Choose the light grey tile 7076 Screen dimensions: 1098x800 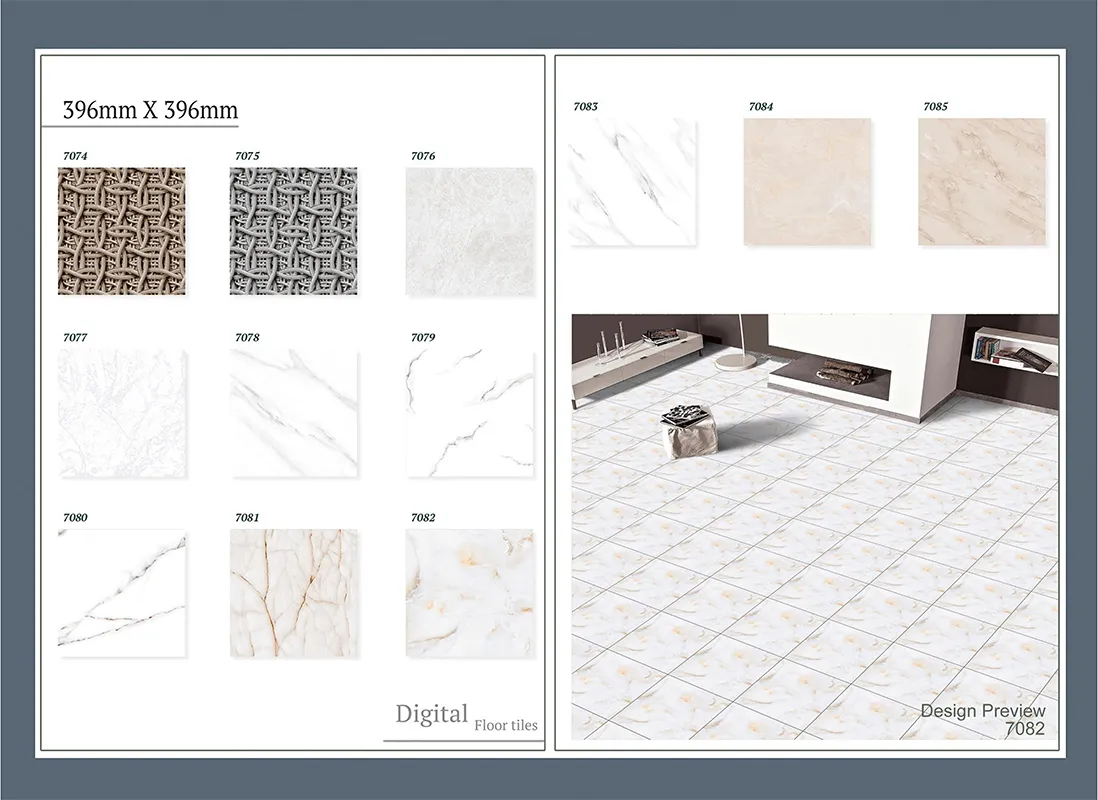pyautogui.click(x=469, y=231)
